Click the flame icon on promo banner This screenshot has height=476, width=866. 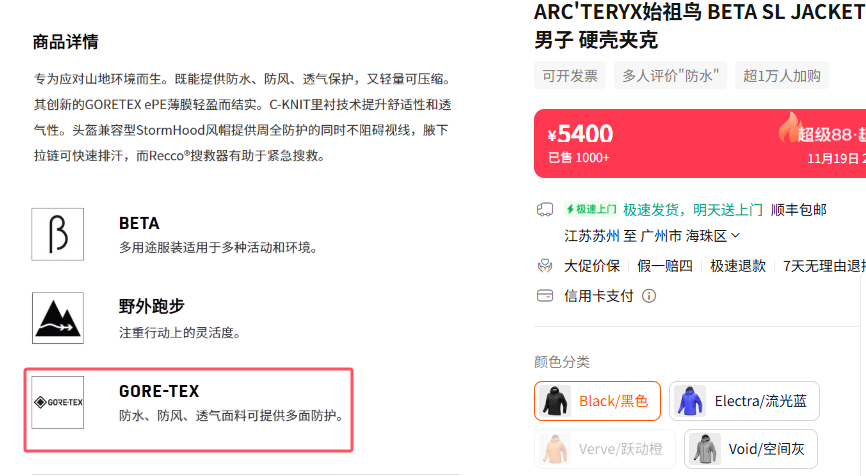790,127
